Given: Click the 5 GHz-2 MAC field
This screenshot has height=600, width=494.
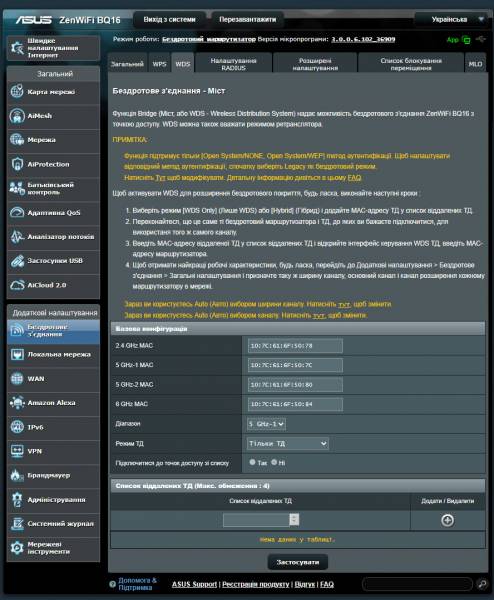Looking at the screenshot, I should coord(295,385).
